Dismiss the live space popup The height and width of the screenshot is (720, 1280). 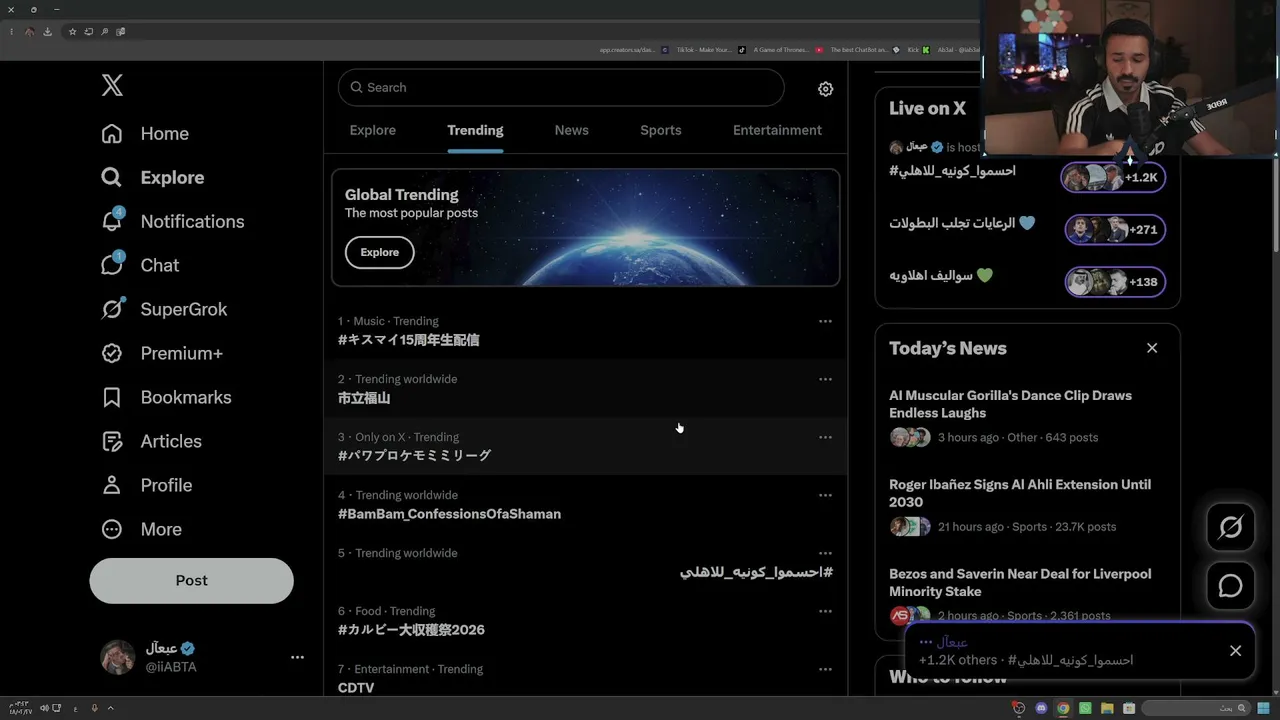coord(1235,651)
